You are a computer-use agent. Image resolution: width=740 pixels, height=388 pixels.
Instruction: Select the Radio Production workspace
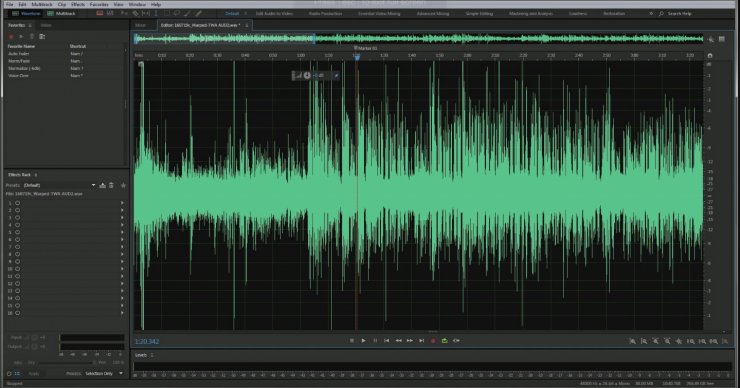[x=326, y=14]
